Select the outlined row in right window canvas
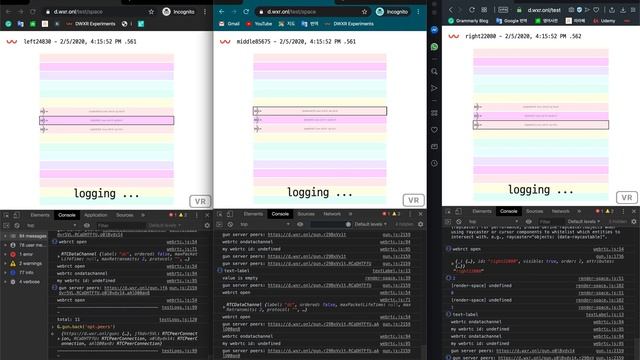Viewport: 640px width, 360px height. (x=541, y=125)
